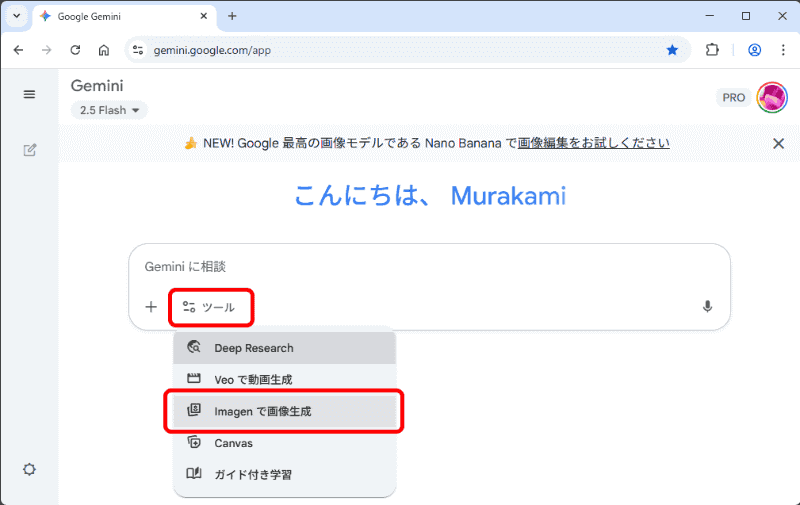Click the Veo video clapperboard icon
The width and height of the screenshot is (800, 505).
(x=194, y=378)
